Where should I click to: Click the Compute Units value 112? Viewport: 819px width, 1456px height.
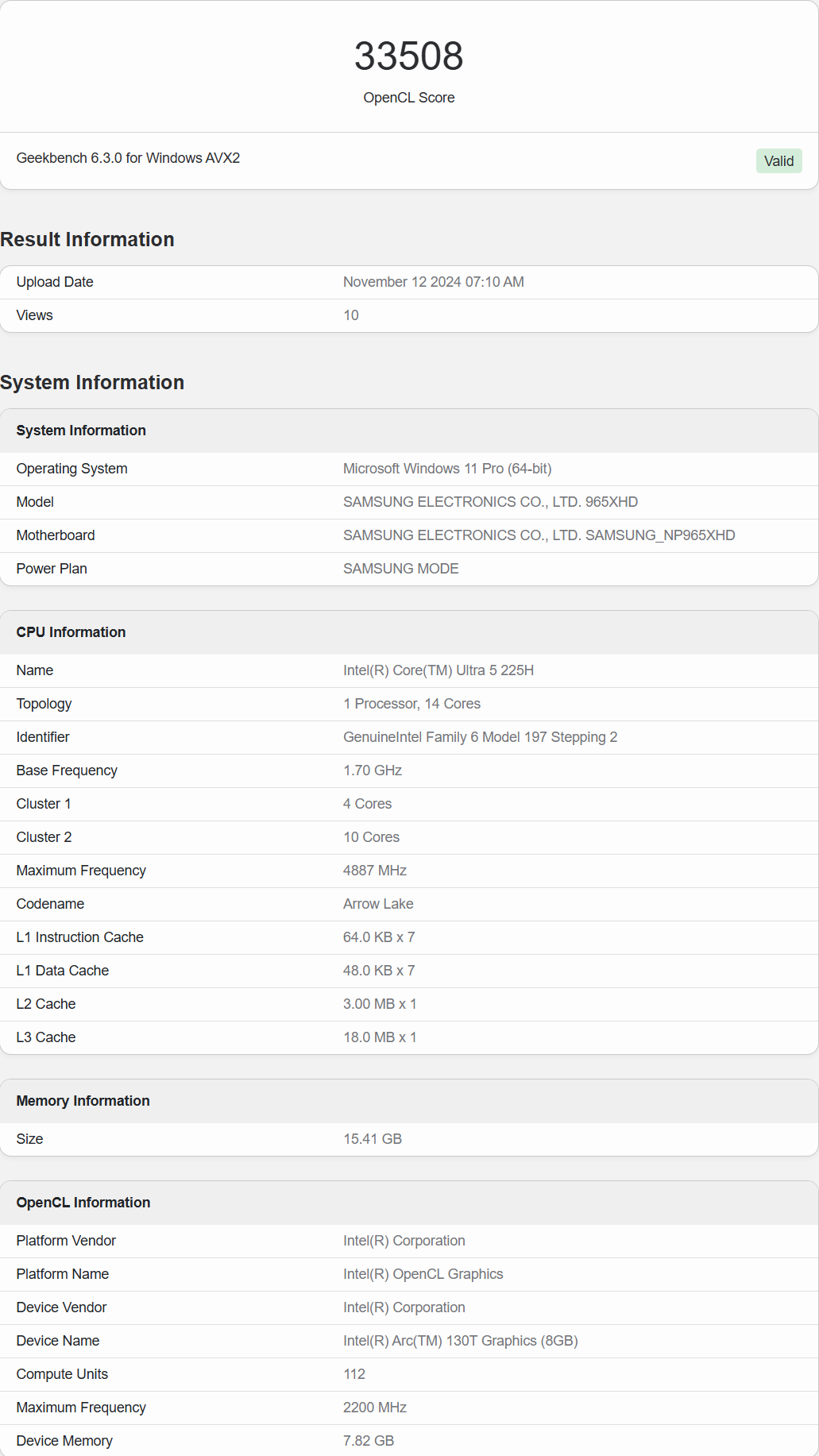[353, 1374]
